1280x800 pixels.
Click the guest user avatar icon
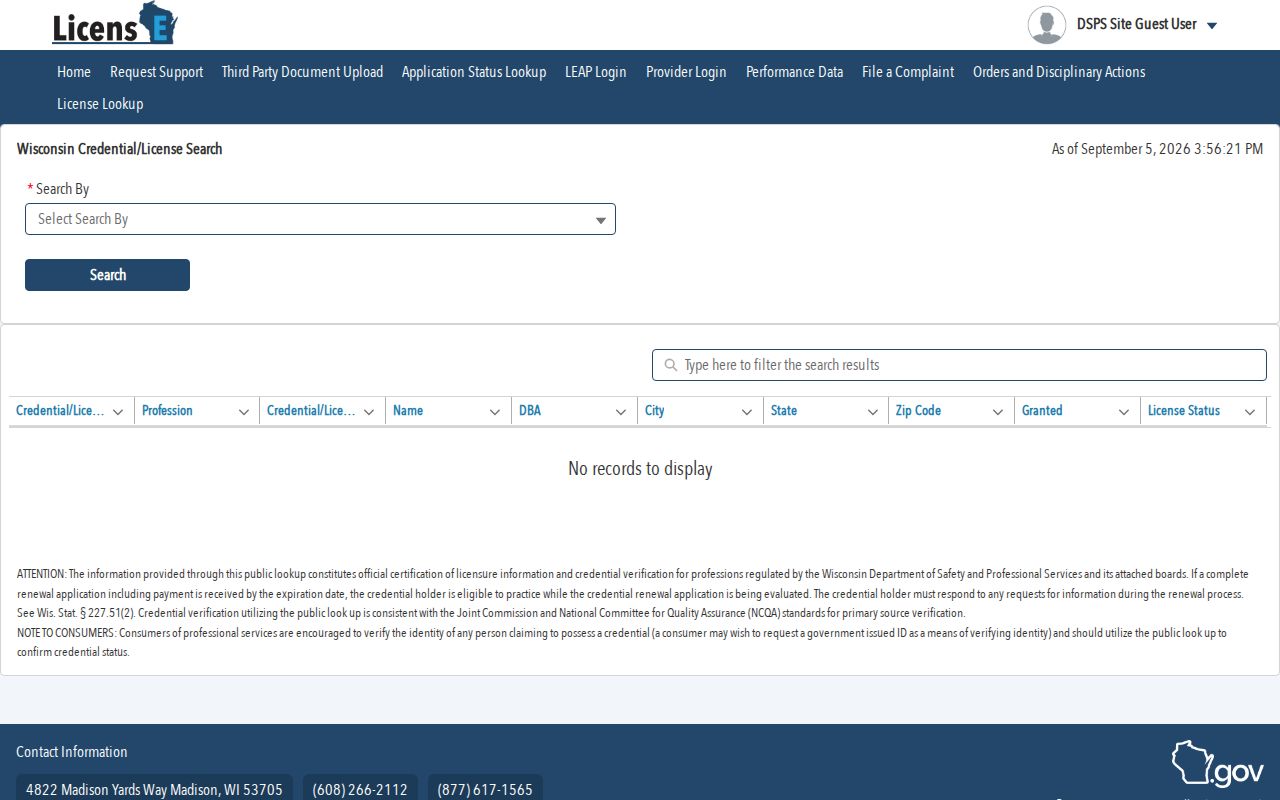click(x=1047, y=25)
